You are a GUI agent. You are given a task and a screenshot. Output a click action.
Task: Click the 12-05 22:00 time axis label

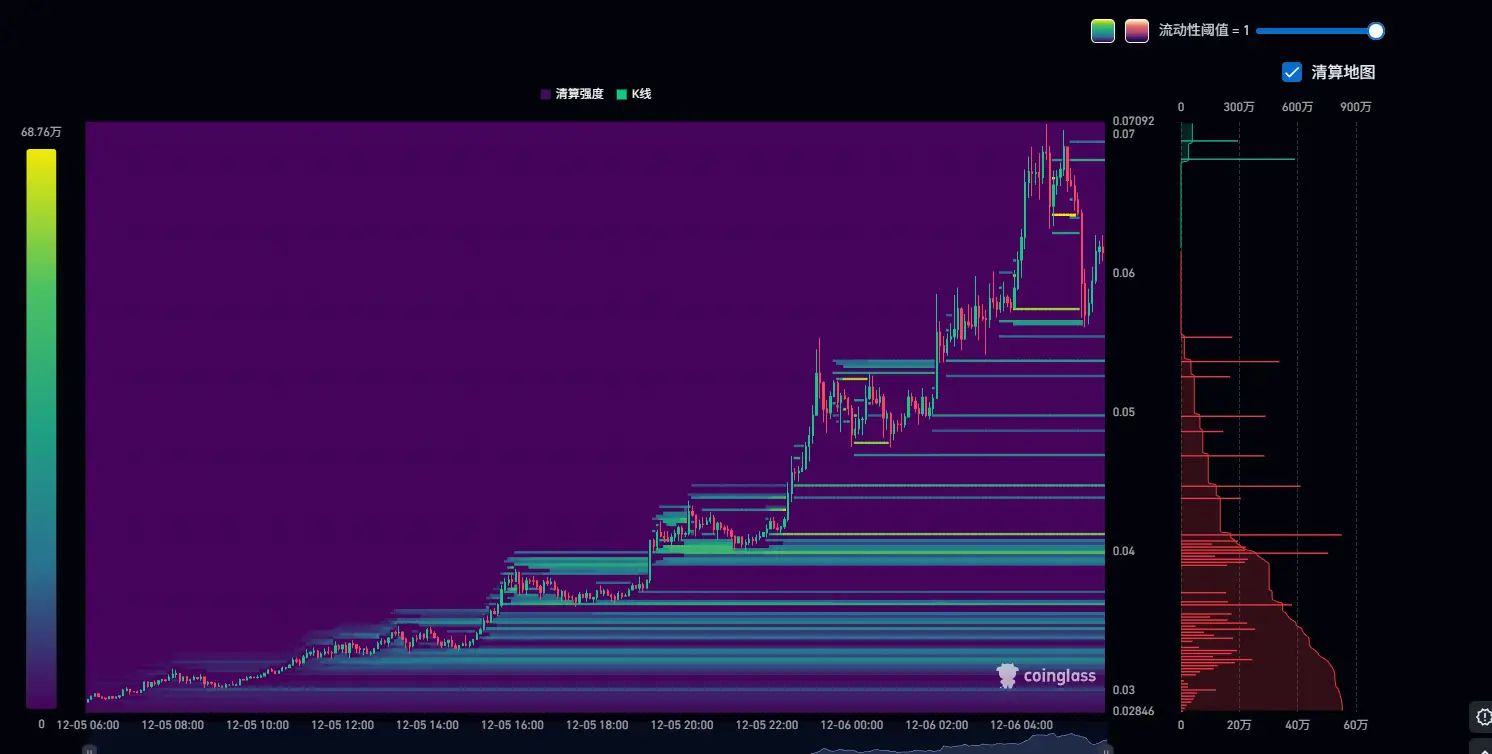(x=768, y=725)
